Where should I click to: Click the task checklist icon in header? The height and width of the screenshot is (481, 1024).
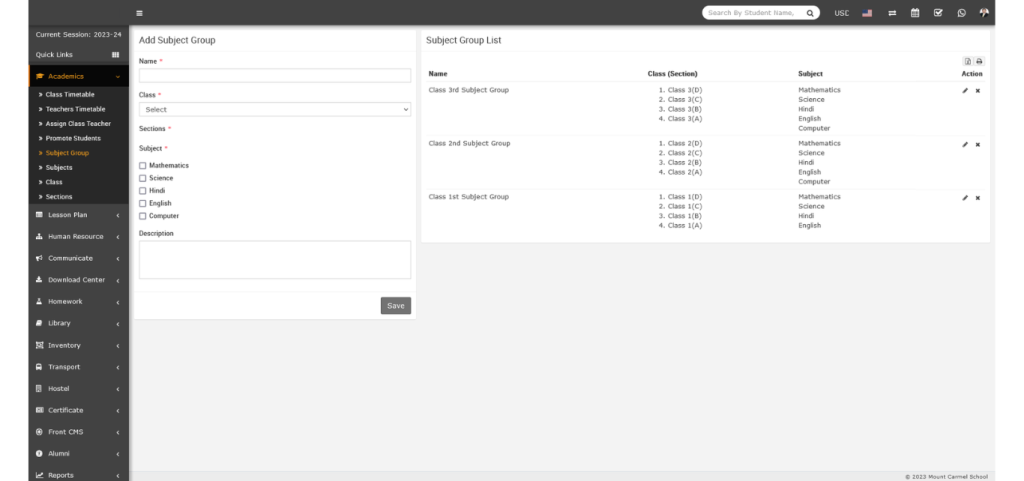938,13
